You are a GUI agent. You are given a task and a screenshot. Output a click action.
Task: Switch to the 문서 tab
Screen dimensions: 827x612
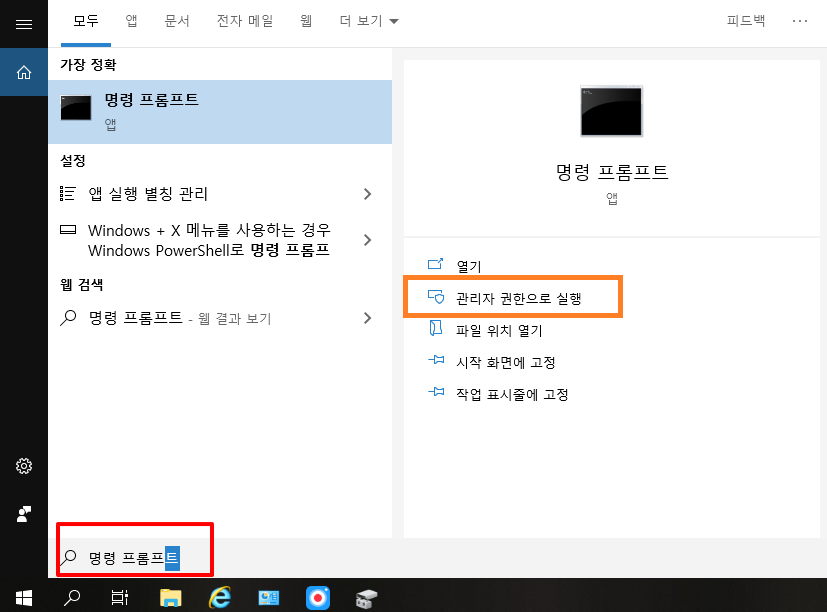(177, 21)
